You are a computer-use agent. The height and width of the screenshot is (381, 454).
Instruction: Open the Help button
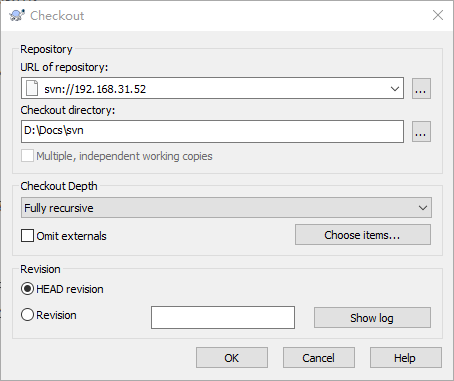click(x=406, y=358)
